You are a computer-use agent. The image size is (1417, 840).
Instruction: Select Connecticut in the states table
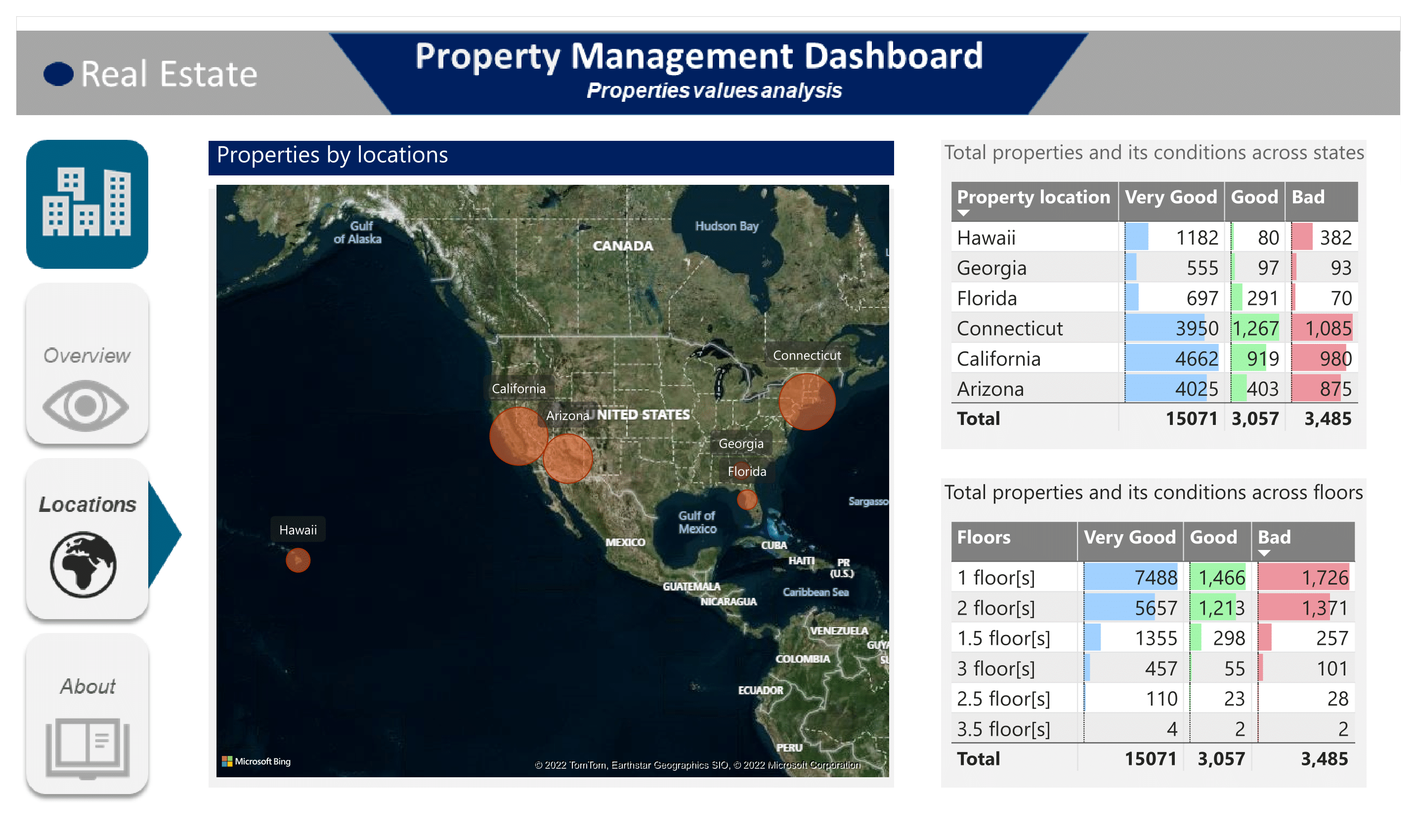point(1009,328)
